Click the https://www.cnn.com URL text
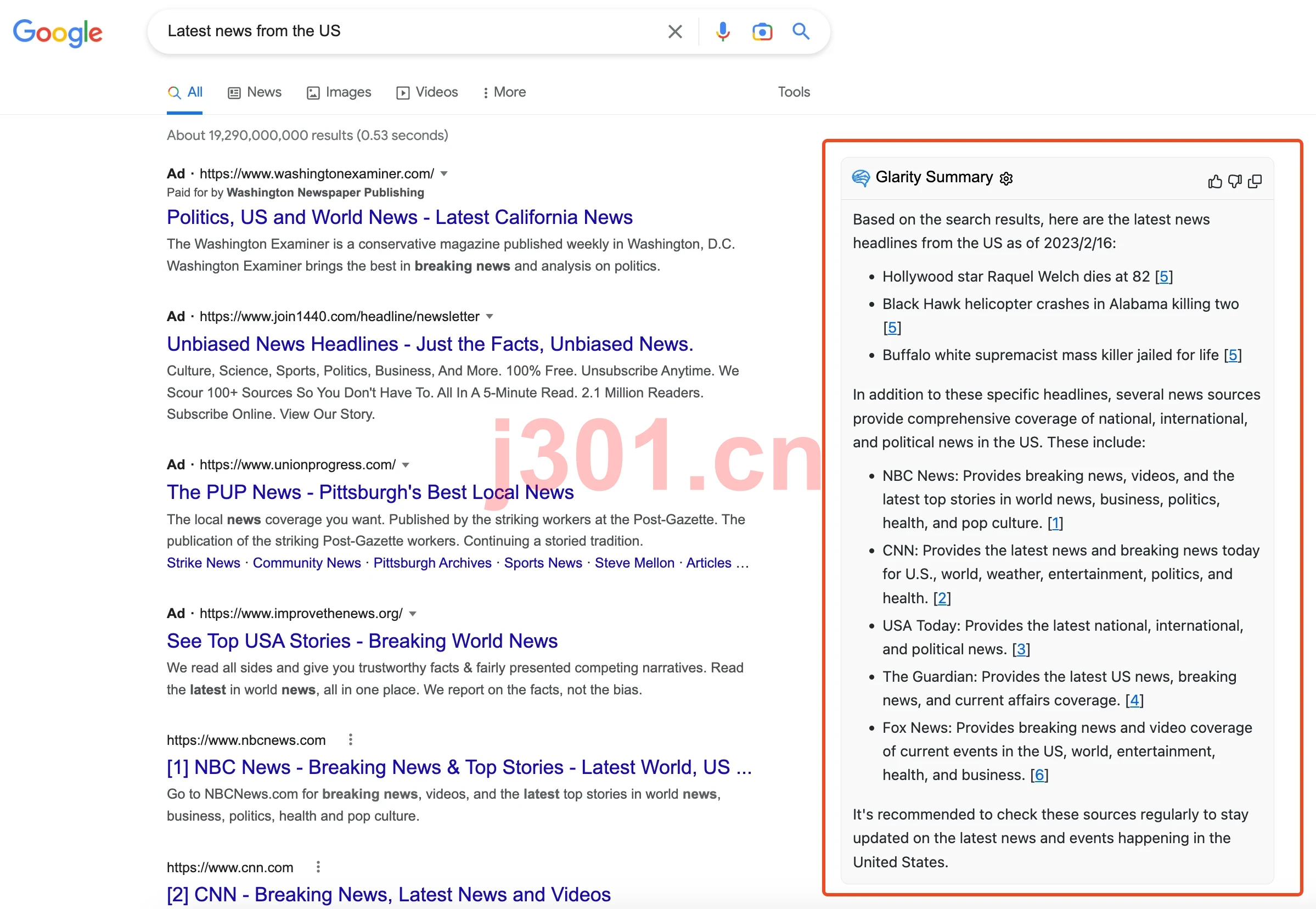 tap(230, 867)
